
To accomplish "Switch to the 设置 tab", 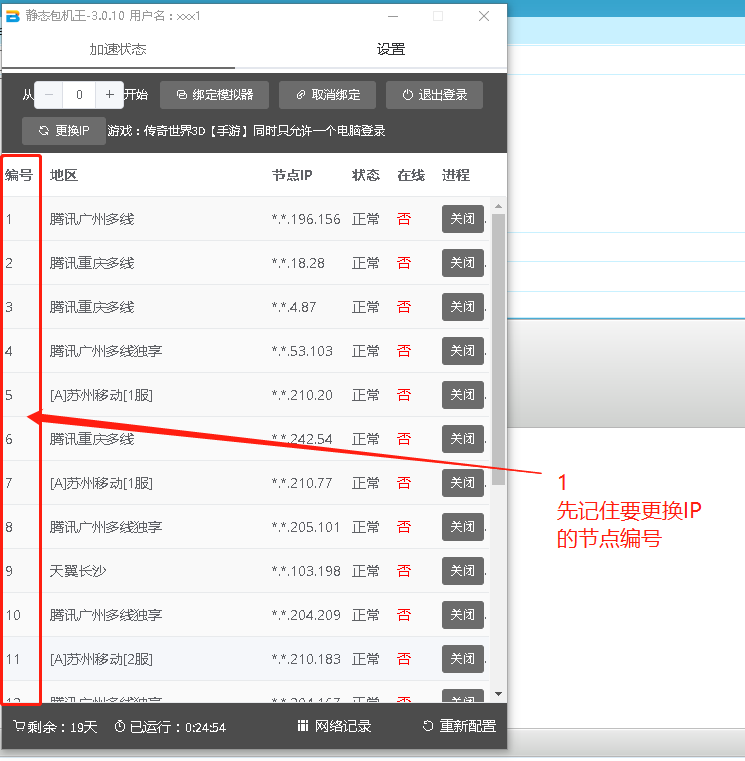I will tap(391, 49).
